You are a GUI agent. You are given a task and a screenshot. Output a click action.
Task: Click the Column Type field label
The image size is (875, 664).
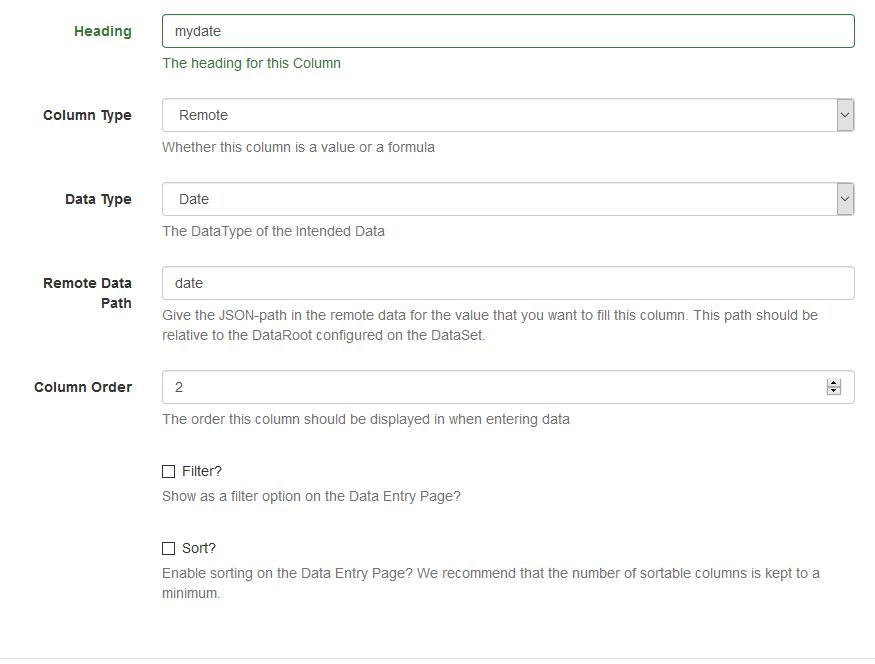87,115
